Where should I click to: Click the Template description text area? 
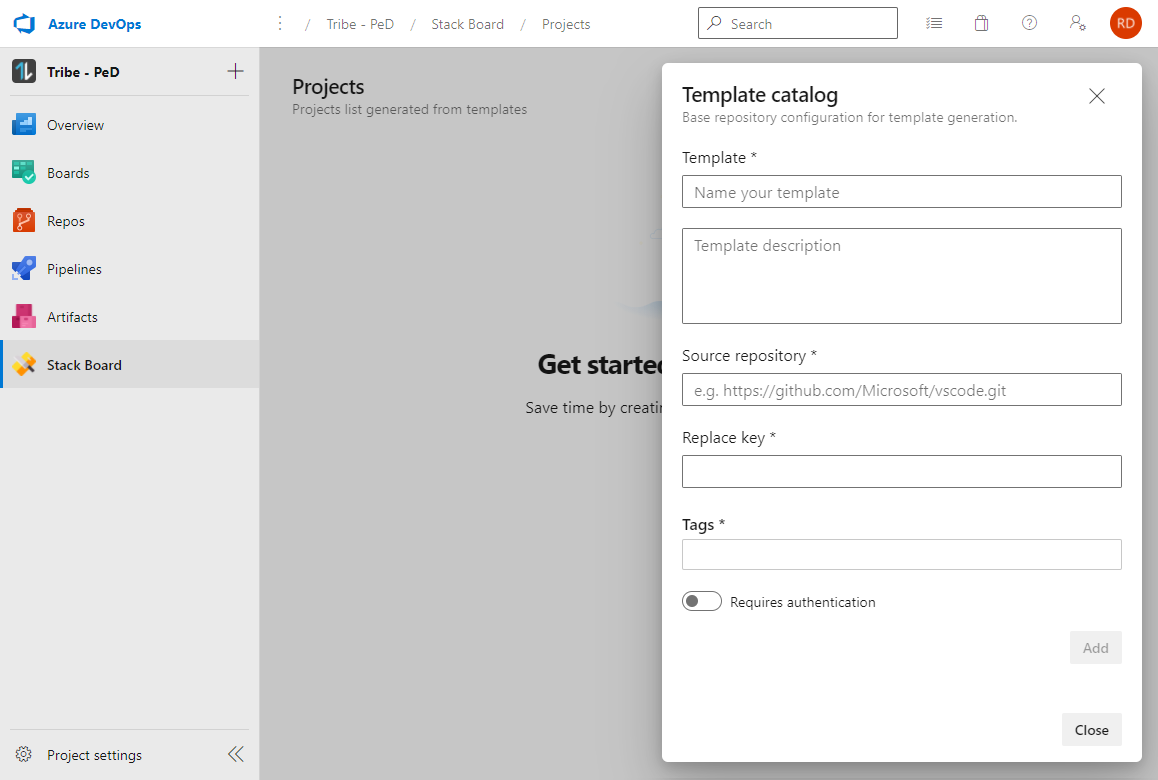(x=902, y=276)
